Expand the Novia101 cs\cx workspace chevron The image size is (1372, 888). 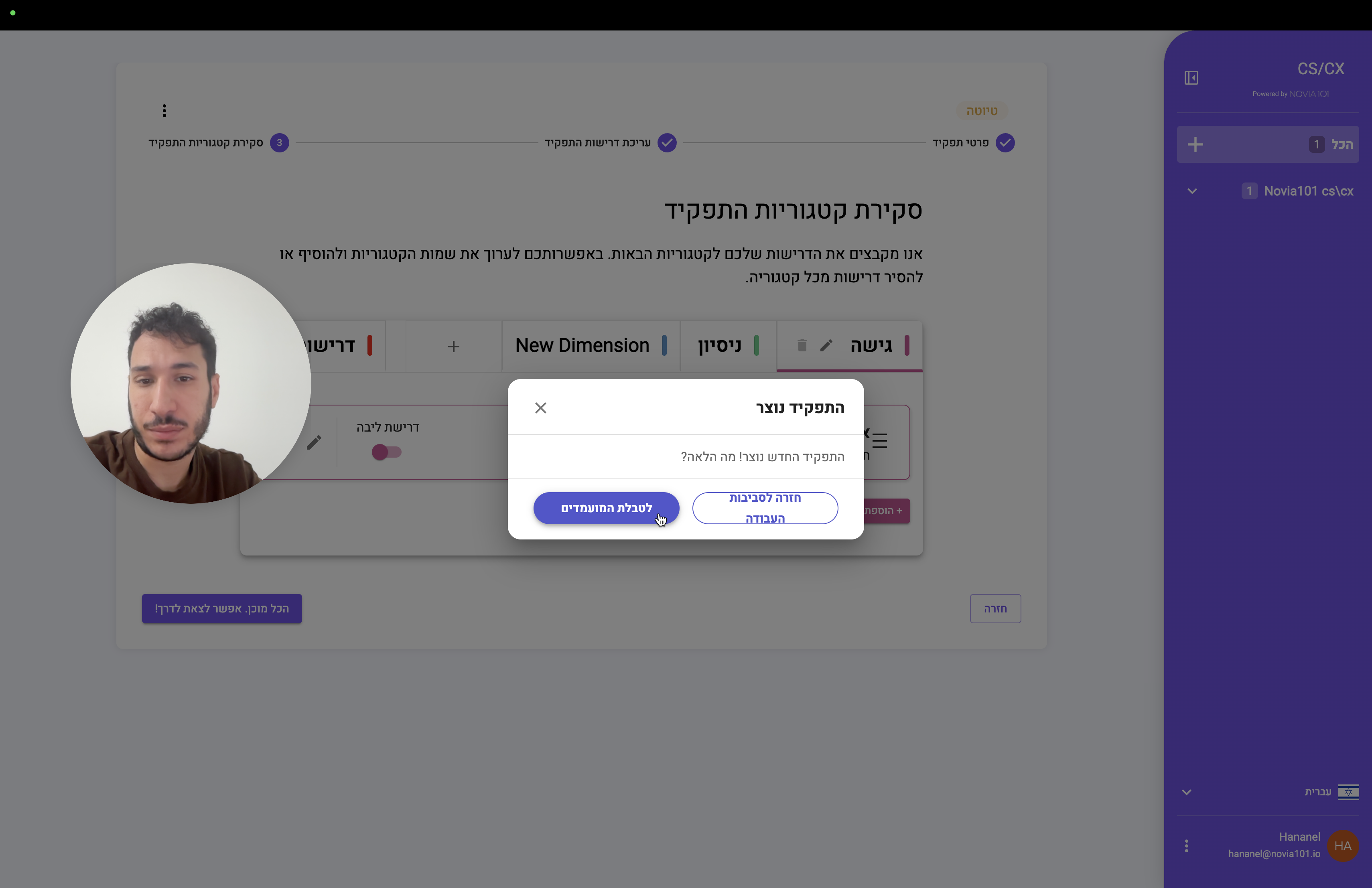(1192, 191)
